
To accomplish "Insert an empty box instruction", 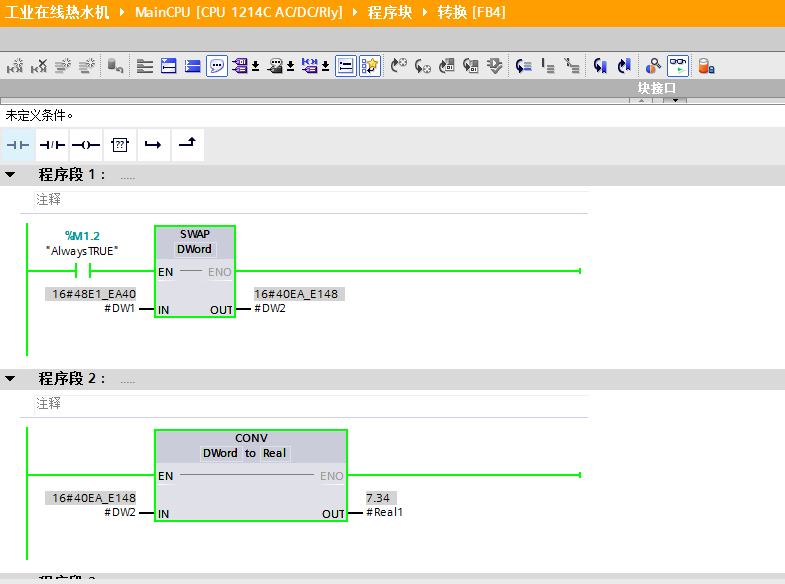I will (120, 145).
